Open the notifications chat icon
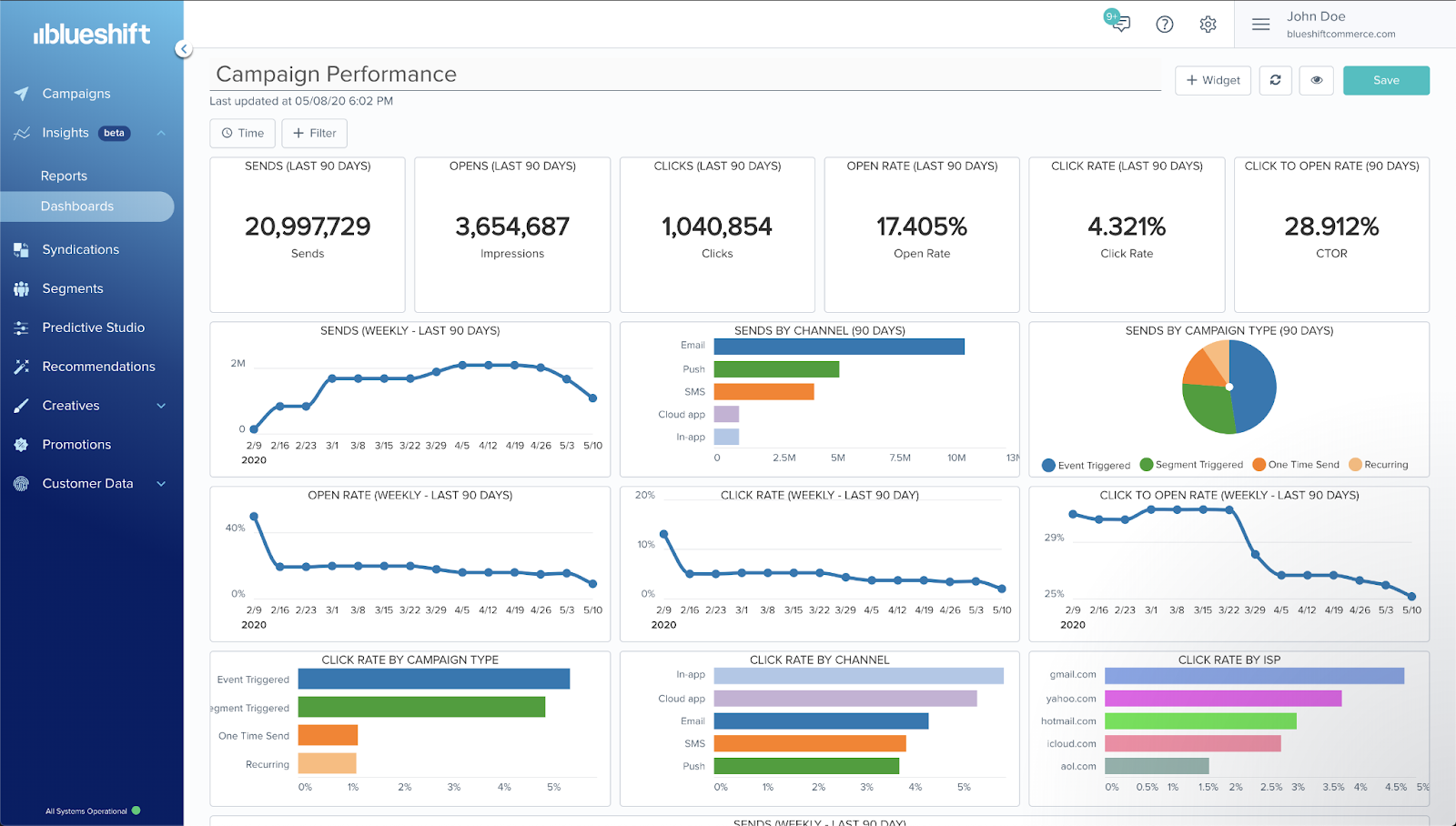The image size is (1456, 826). click(1119, 23)
